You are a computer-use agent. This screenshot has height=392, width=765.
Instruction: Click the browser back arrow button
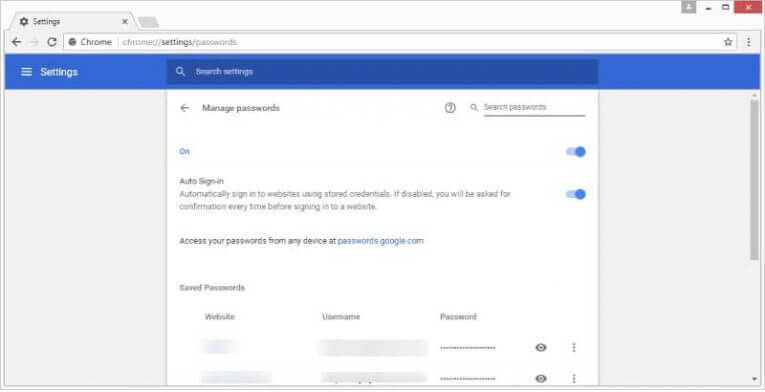(17, 42)
